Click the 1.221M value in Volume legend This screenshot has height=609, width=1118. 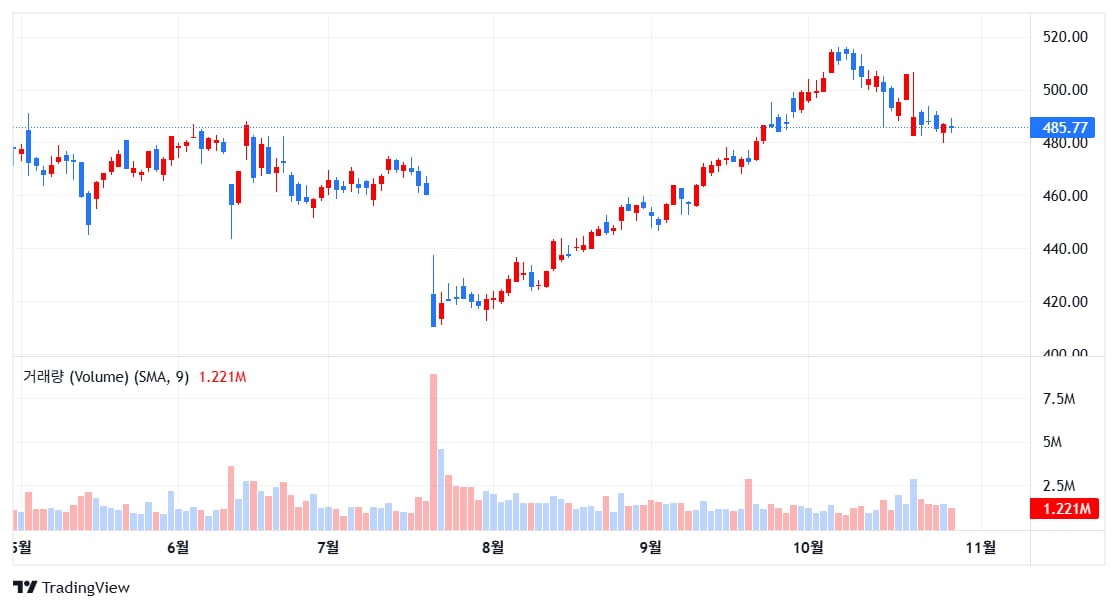click(222, 377)
